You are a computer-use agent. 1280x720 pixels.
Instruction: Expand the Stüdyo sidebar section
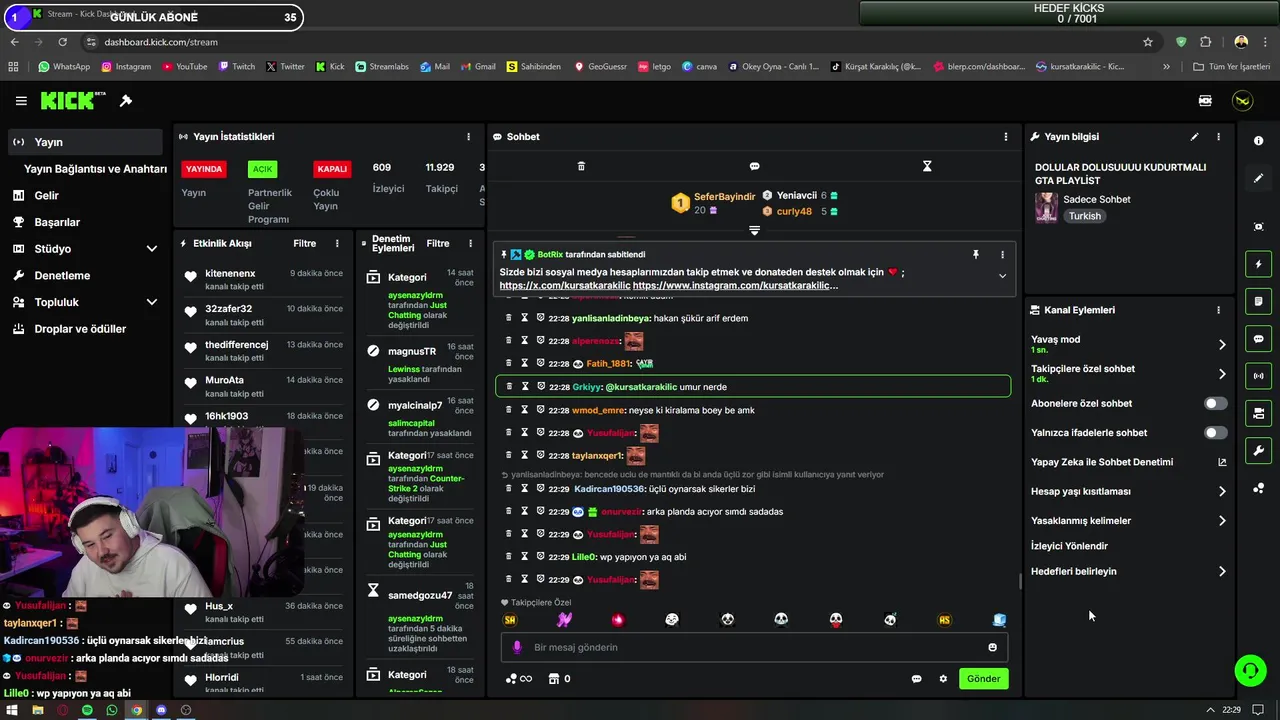click(x=152, y=249)
